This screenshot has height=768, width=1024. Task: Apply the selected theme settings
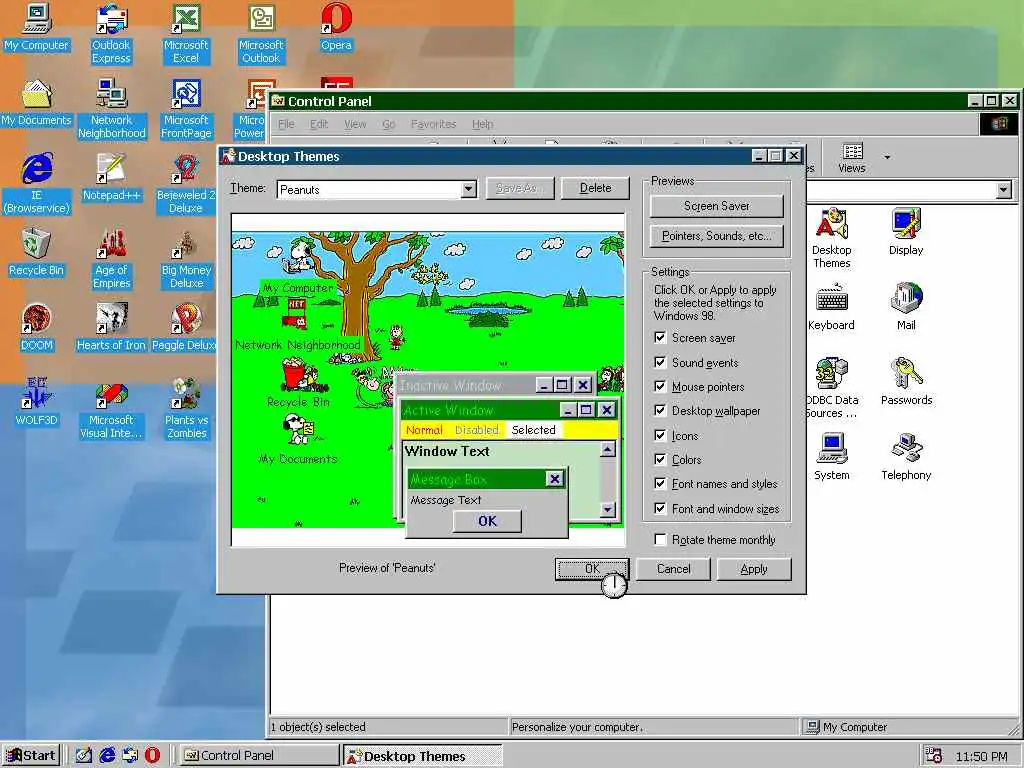pyautogui.click(x=754, y=569)
